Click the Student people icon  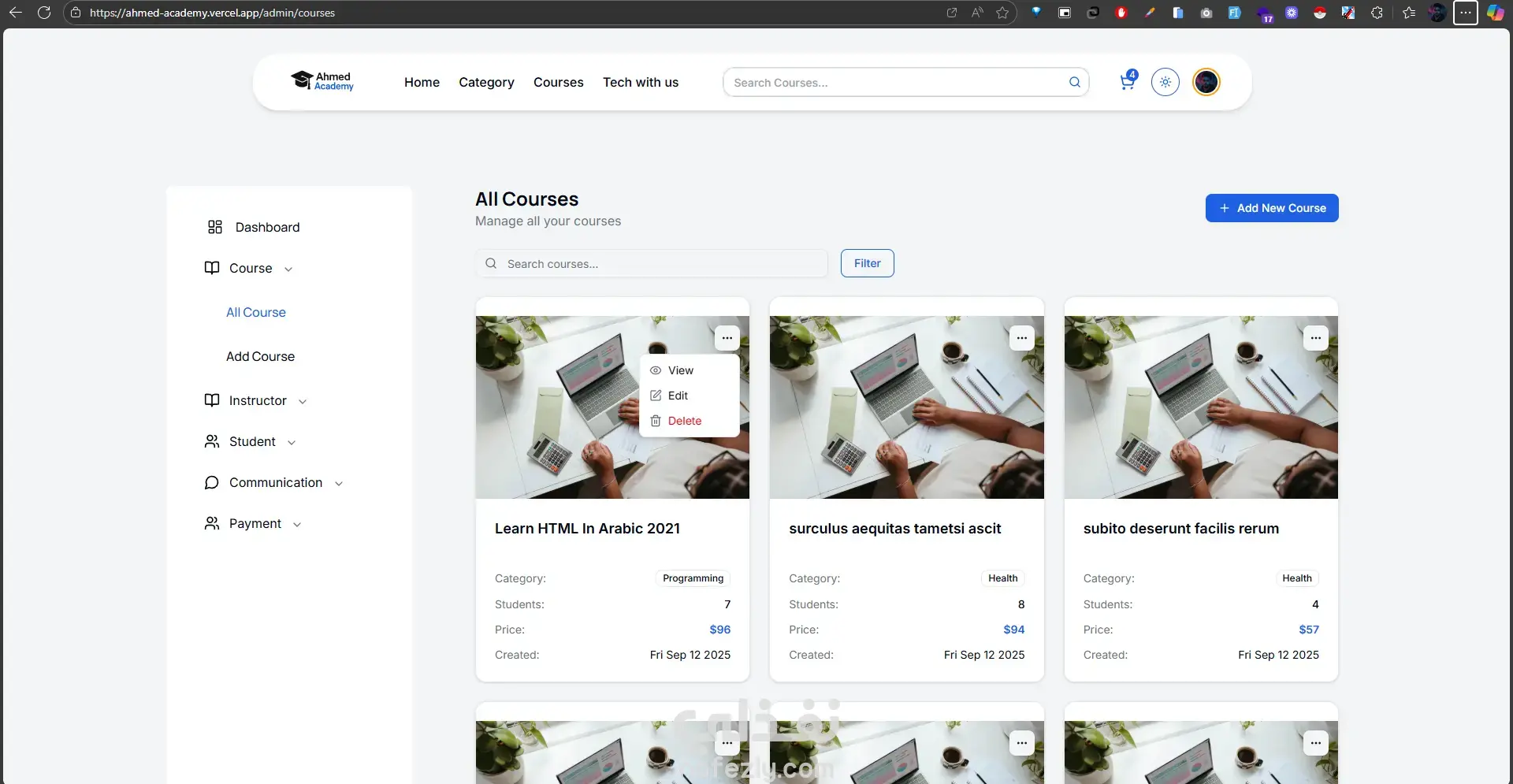[211, 441]
